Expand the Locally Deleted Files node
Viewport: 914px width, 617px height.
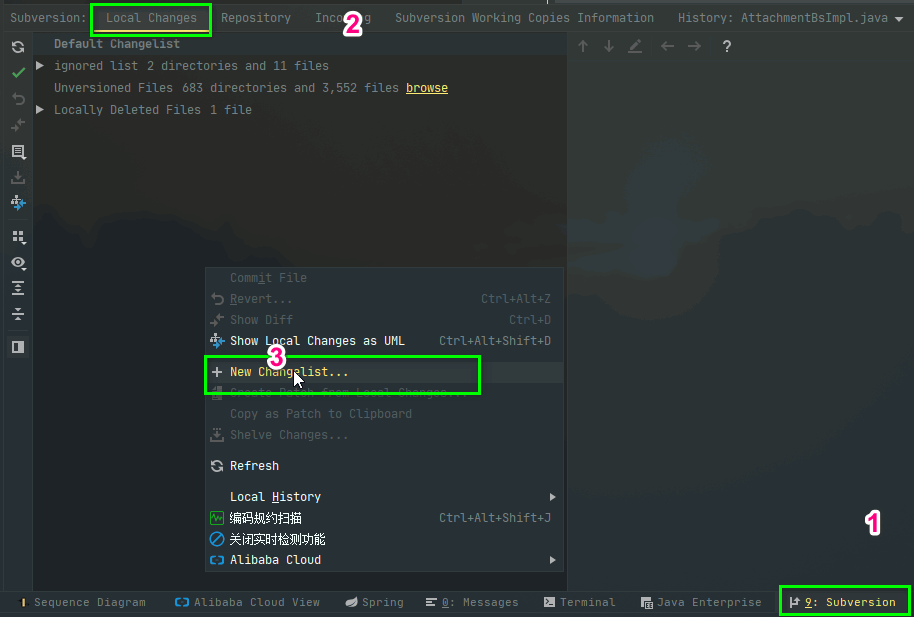pyautogui.click(x=40, y=109)
